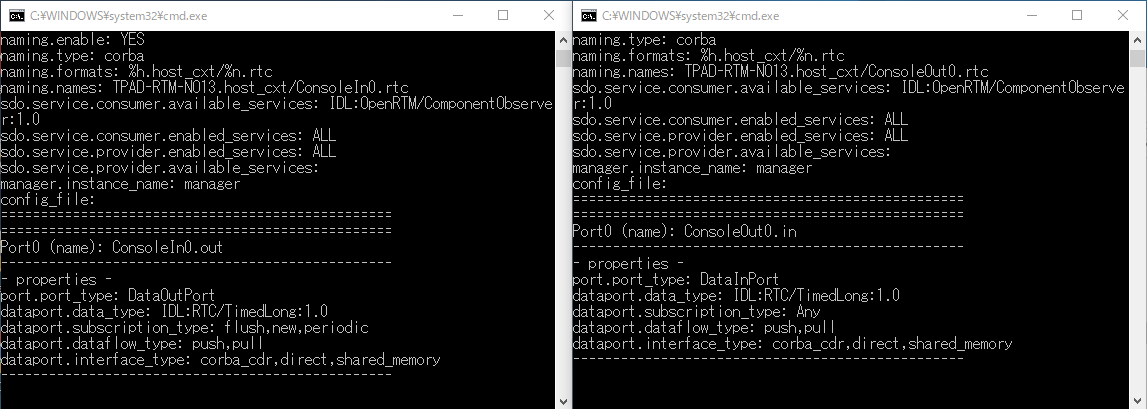Click the right window's vertical scrollbar thumb

[x=1137, y=59]
